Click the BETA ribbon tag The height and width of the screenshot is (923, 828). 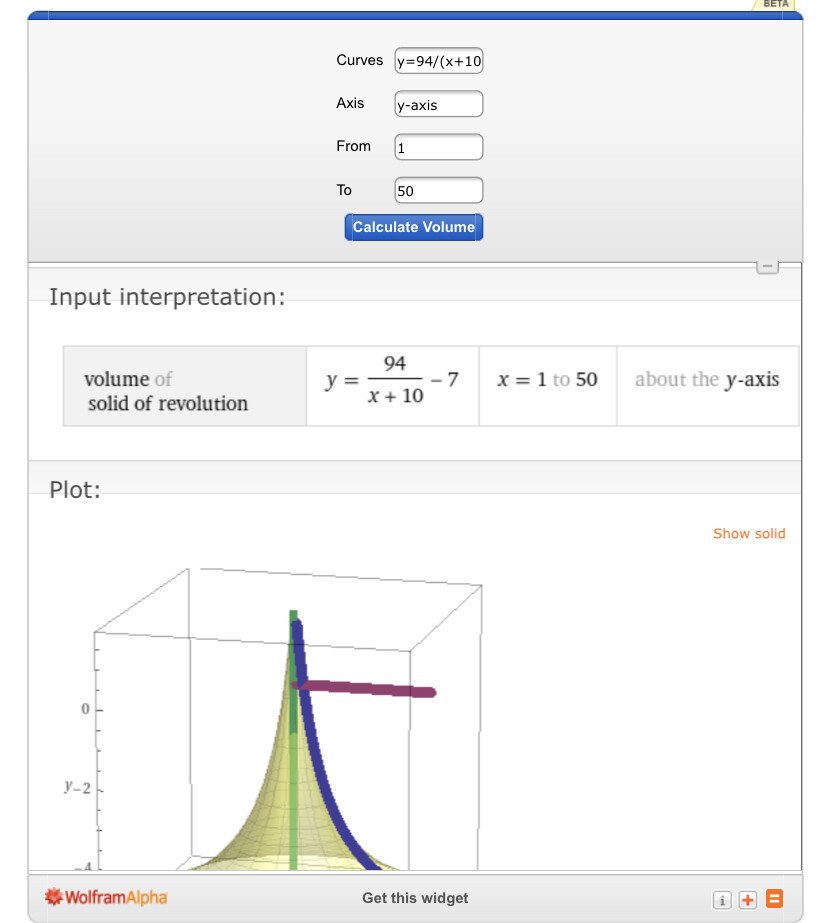tap(775, 4)
